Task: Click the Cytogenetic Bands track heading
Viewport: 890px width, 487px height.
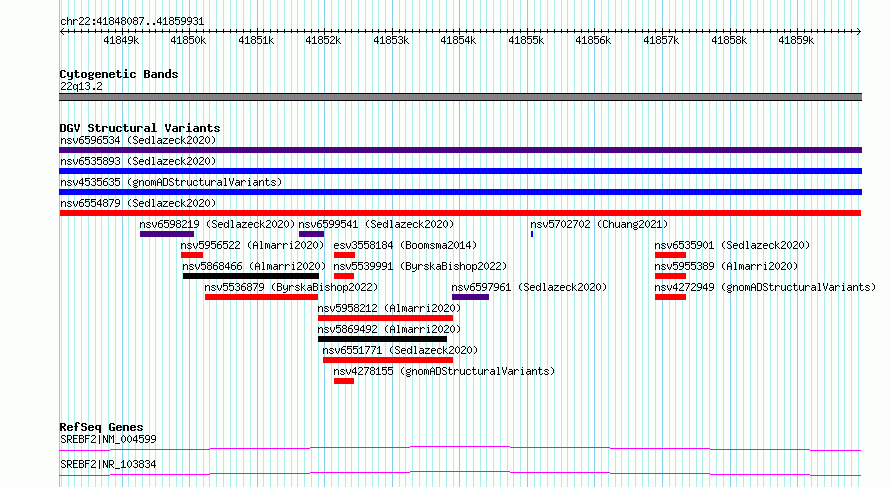Action: (119, 74)
